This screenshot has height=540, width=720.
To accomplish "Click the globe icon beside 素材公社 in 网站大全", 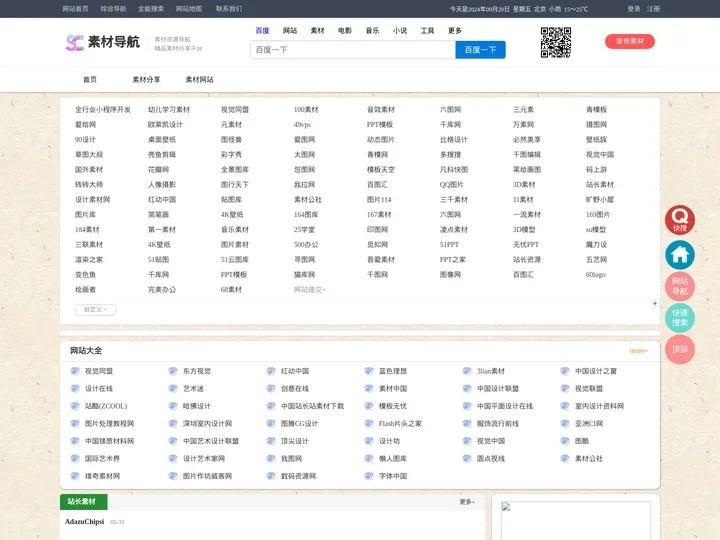I will (565, 458).
